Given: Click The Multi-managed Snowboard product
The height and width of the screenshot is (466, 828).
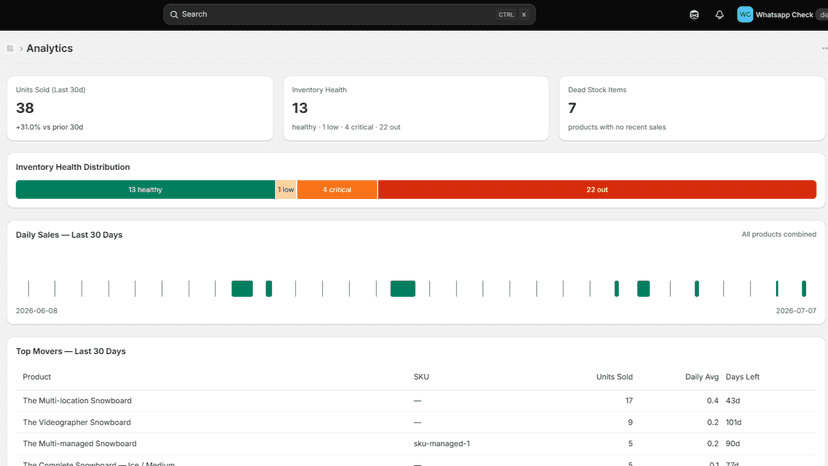Looking at the screenshot, I should pyautogui.click(x=80, y=443).
